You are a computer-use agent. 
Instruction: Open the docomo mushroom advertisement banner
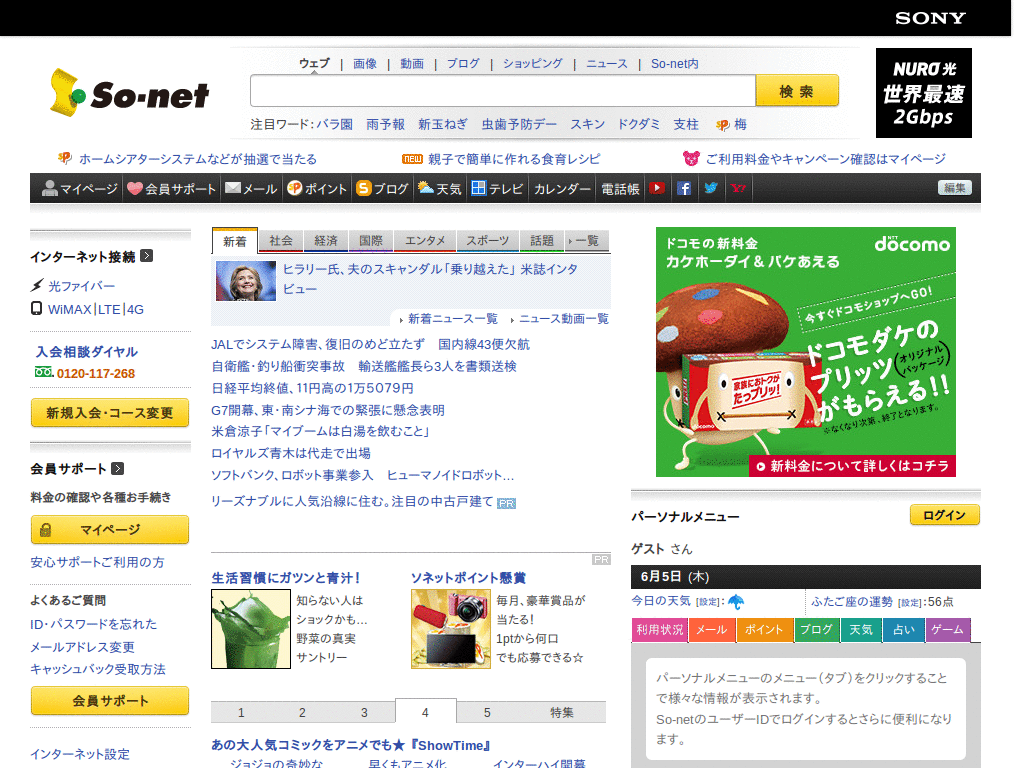tap(806, 352)
